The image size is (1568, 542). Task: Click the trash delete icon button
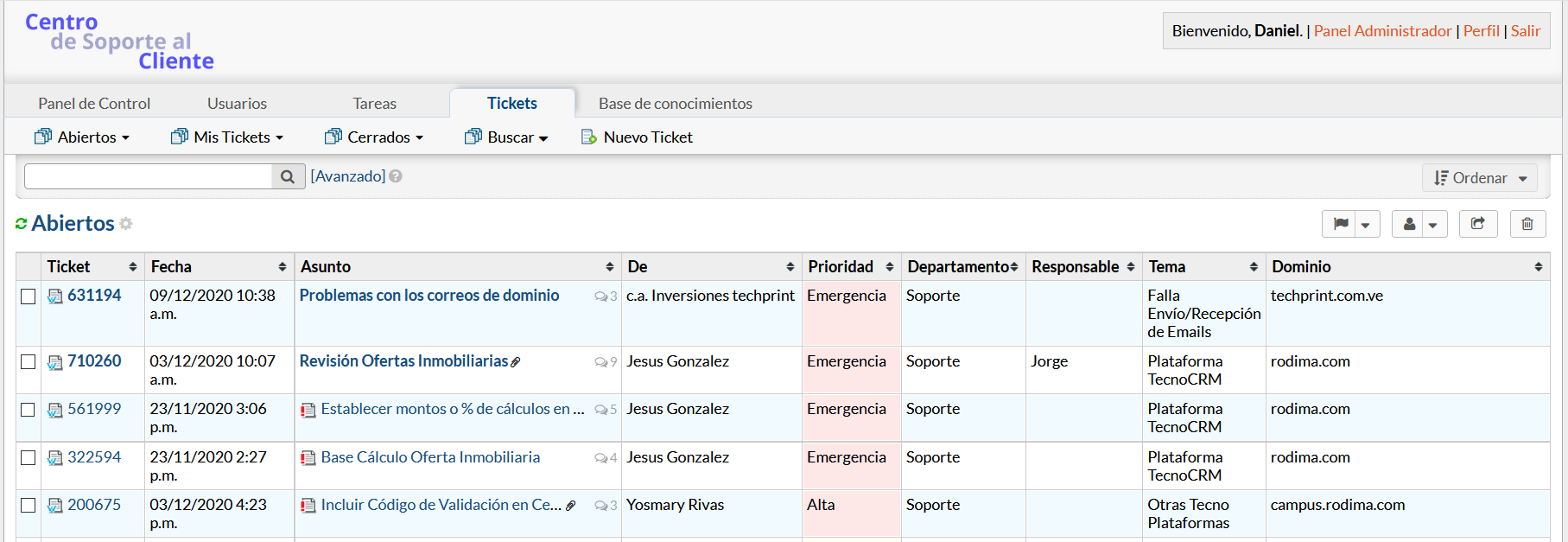(x=1527, y=224)
